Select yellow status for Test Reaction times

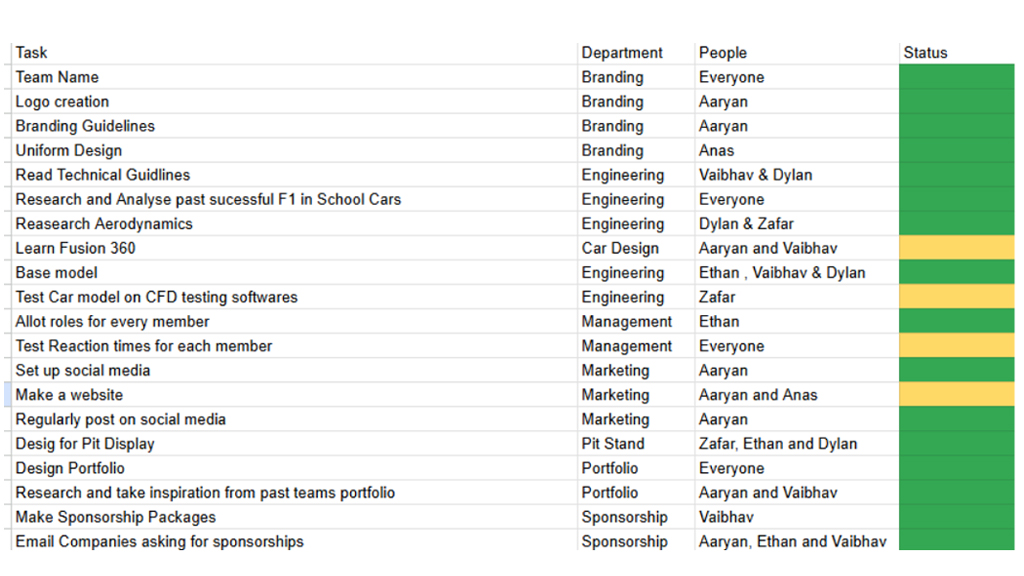tap(957, 346)
